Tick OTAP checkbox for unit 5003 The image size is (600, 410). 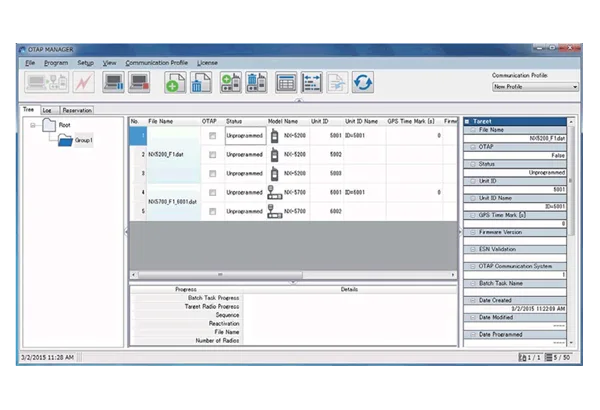tap(213, 173)
